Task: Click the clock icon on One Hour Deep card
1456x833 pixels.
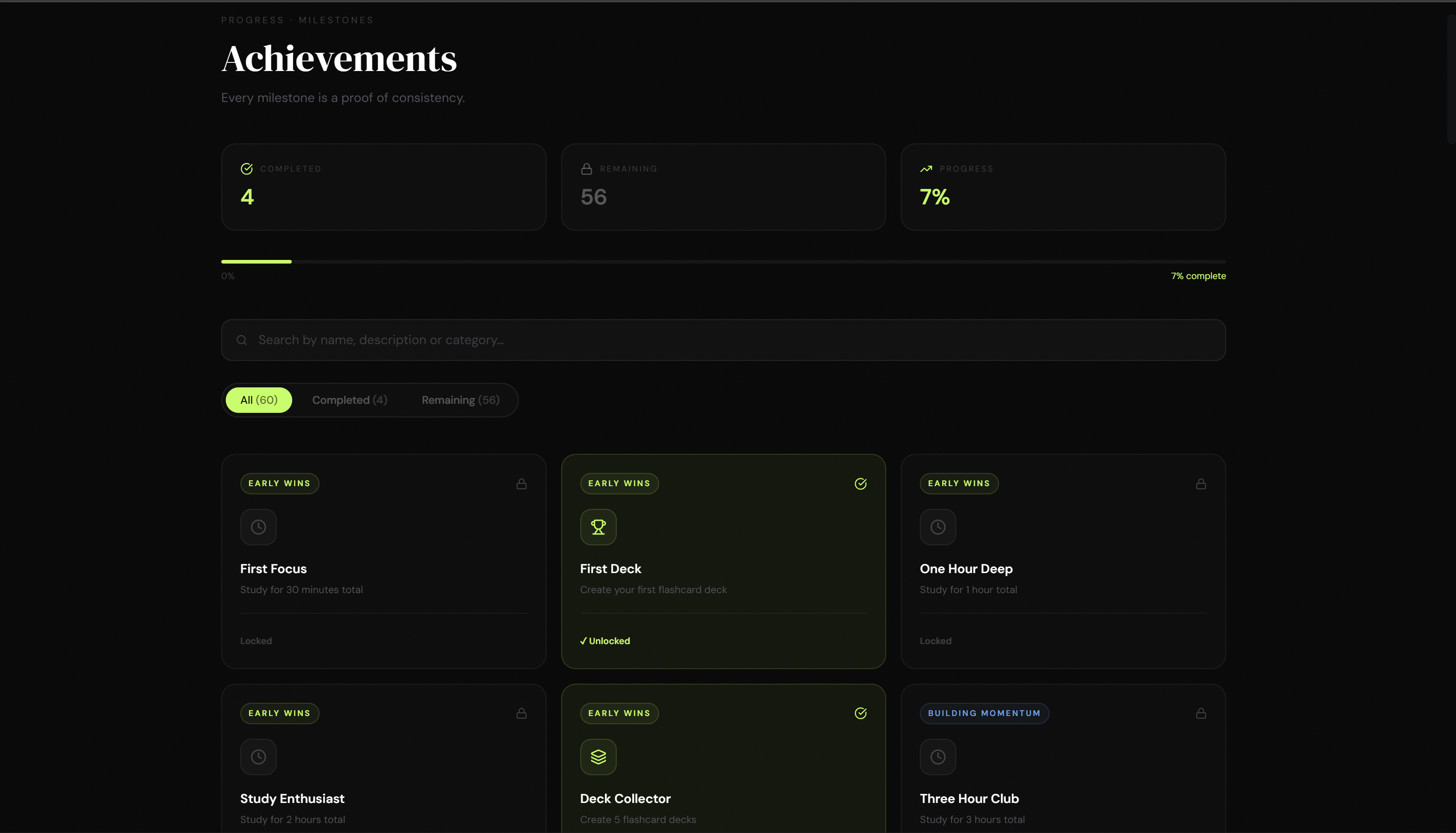Action: point(938,527)
